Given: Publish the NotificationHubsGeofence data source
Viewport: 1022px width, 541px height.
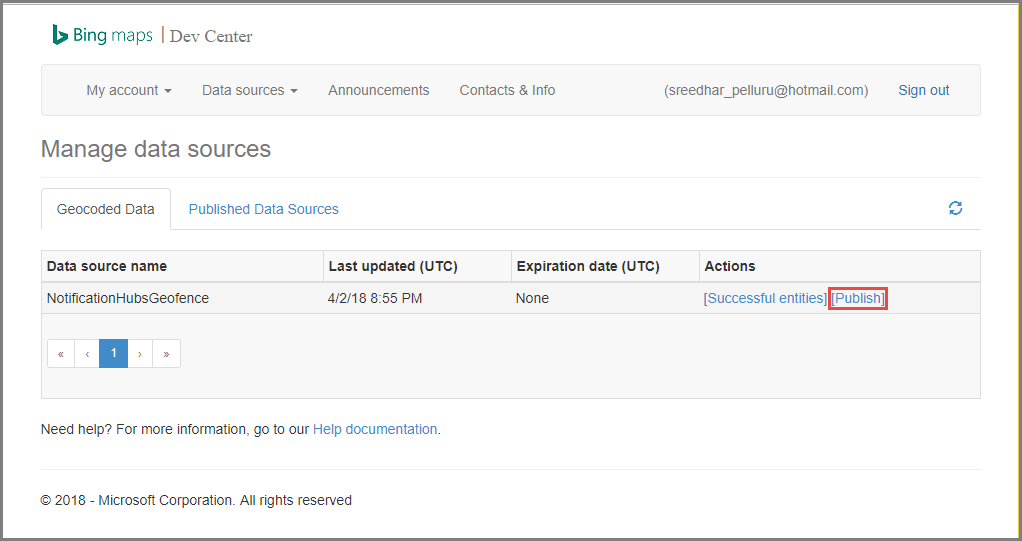Looking at the screenshot, I should tap(858, 298).
